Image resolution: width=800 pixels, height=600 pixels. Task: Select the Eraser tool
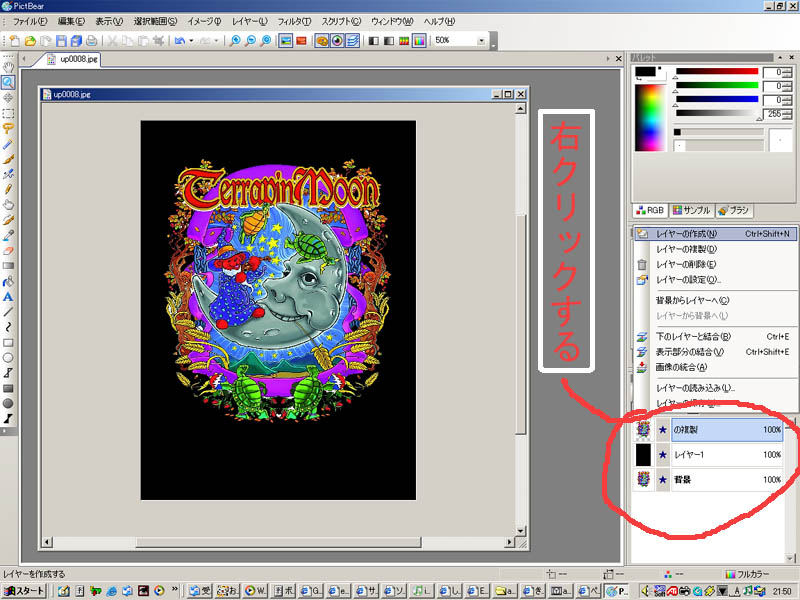(x=8, y=251)
